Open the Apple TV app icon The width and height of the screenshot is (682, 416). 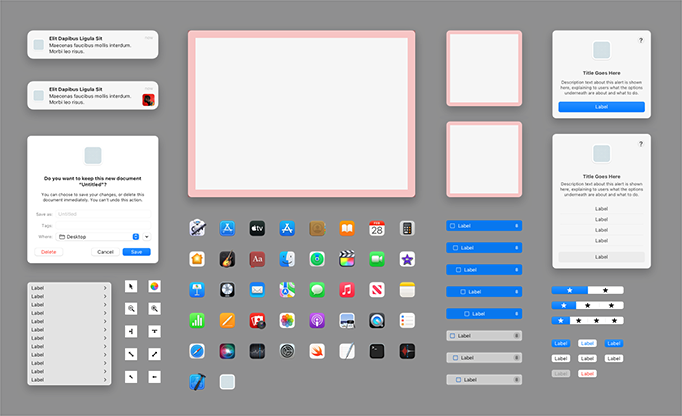(x=257, y=229)
